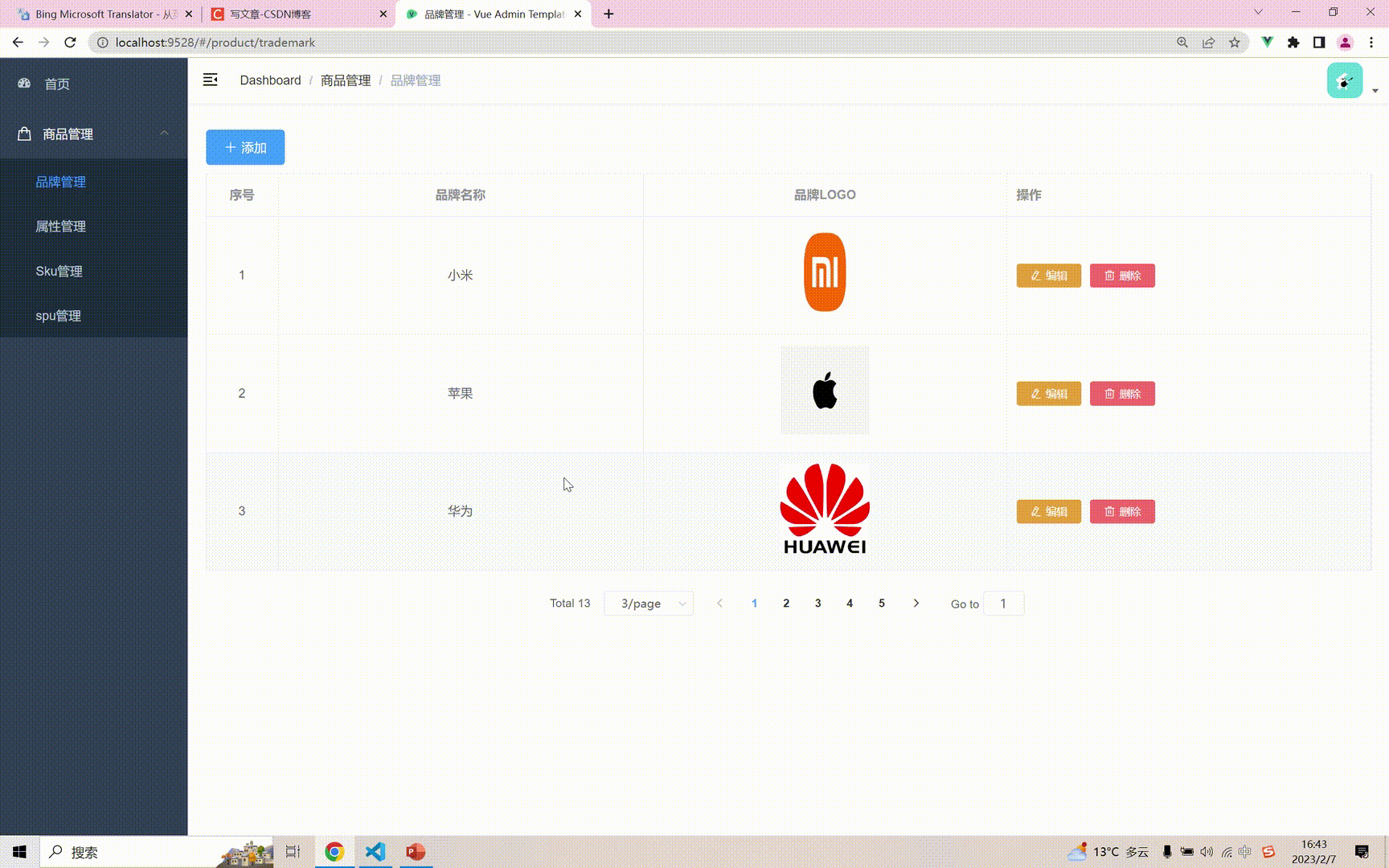Image resolution: width=1389 pixels, height=868 pixels.
Task: Click the 序号 column header
Action: 242,194
